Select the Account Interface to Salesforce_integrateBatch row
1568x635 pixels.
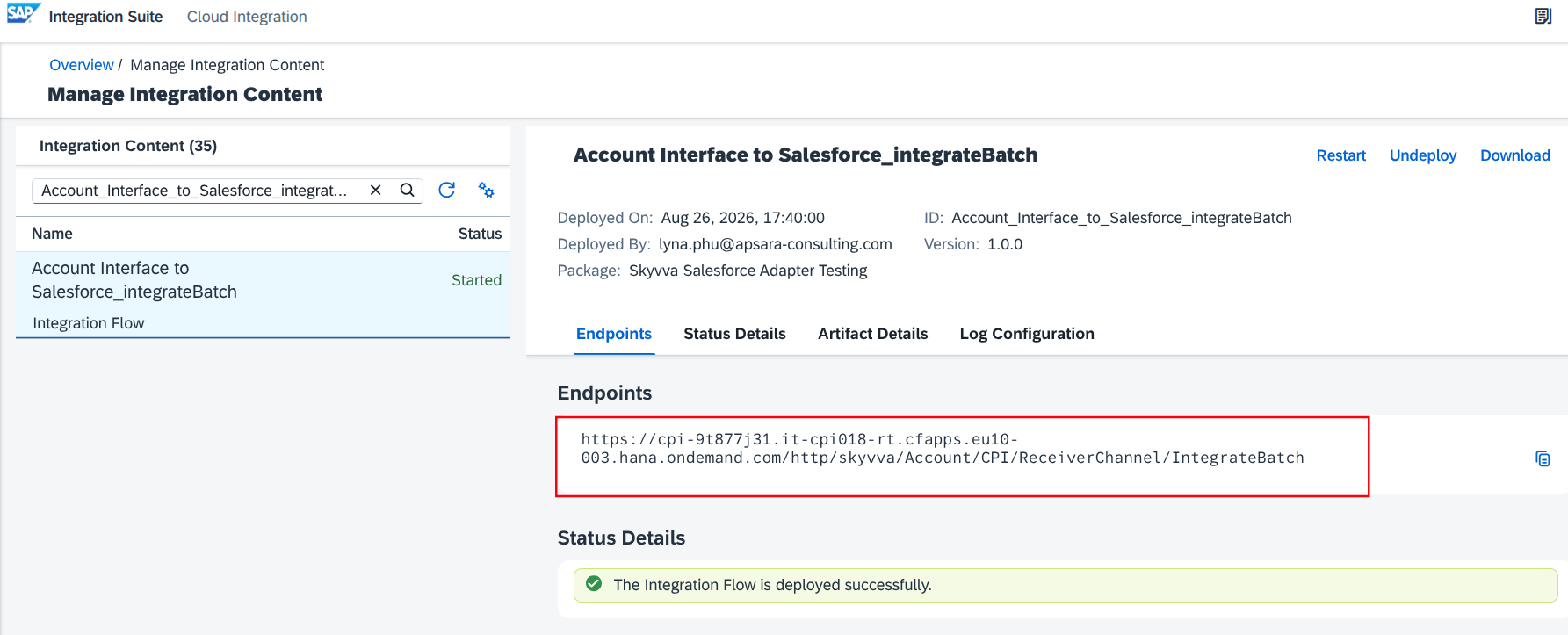click(x=263, y=295)
